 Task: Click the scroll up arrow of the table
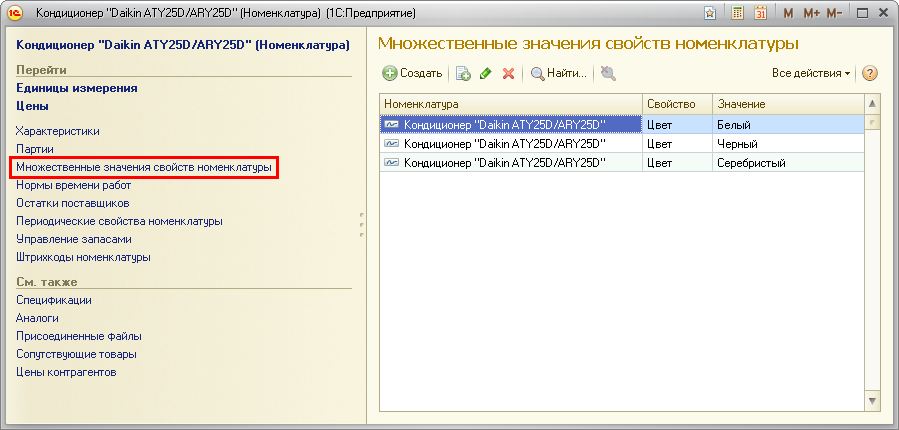[x=872, y=104]
